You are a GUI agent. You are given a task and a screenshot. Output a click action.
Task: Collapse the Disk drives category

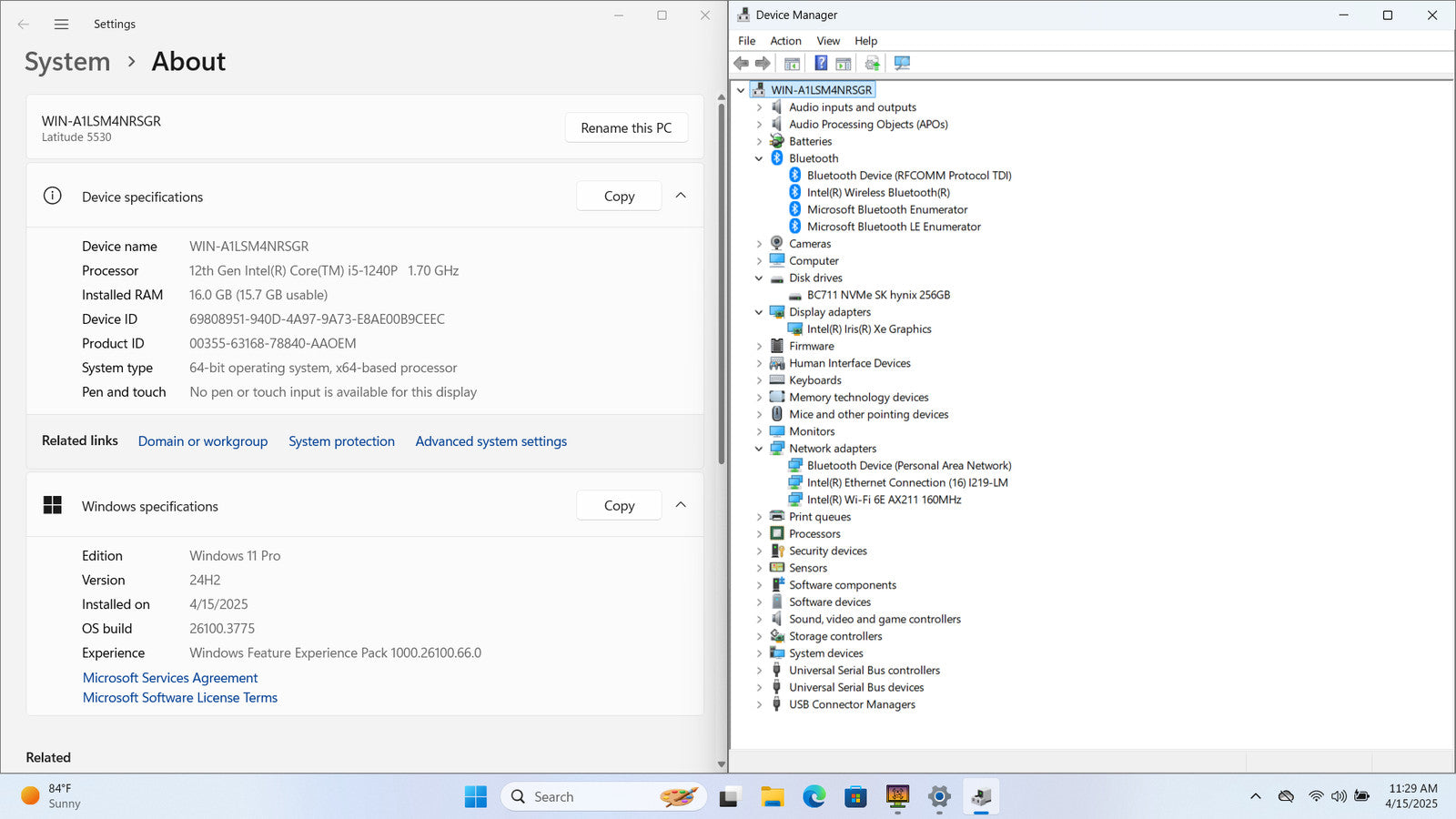coord(759,278)
